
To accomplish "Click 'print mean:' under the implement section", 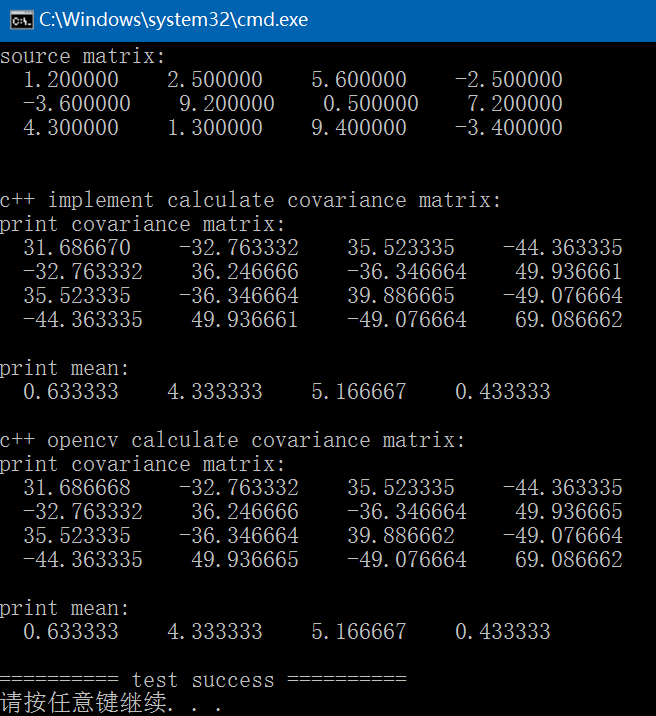I will 64,368.
